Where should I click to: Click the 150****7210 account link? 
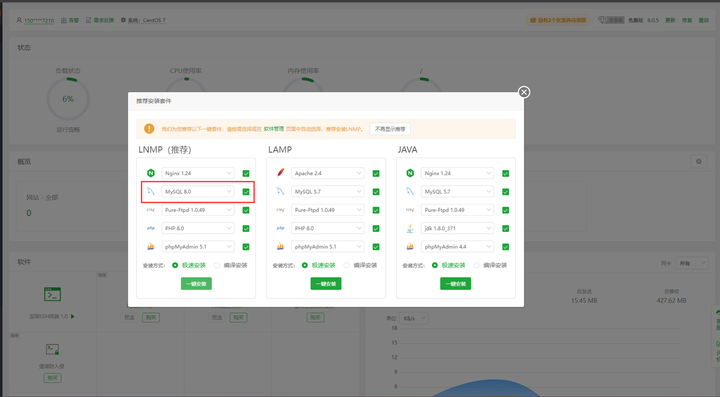[x=39, y=21]
